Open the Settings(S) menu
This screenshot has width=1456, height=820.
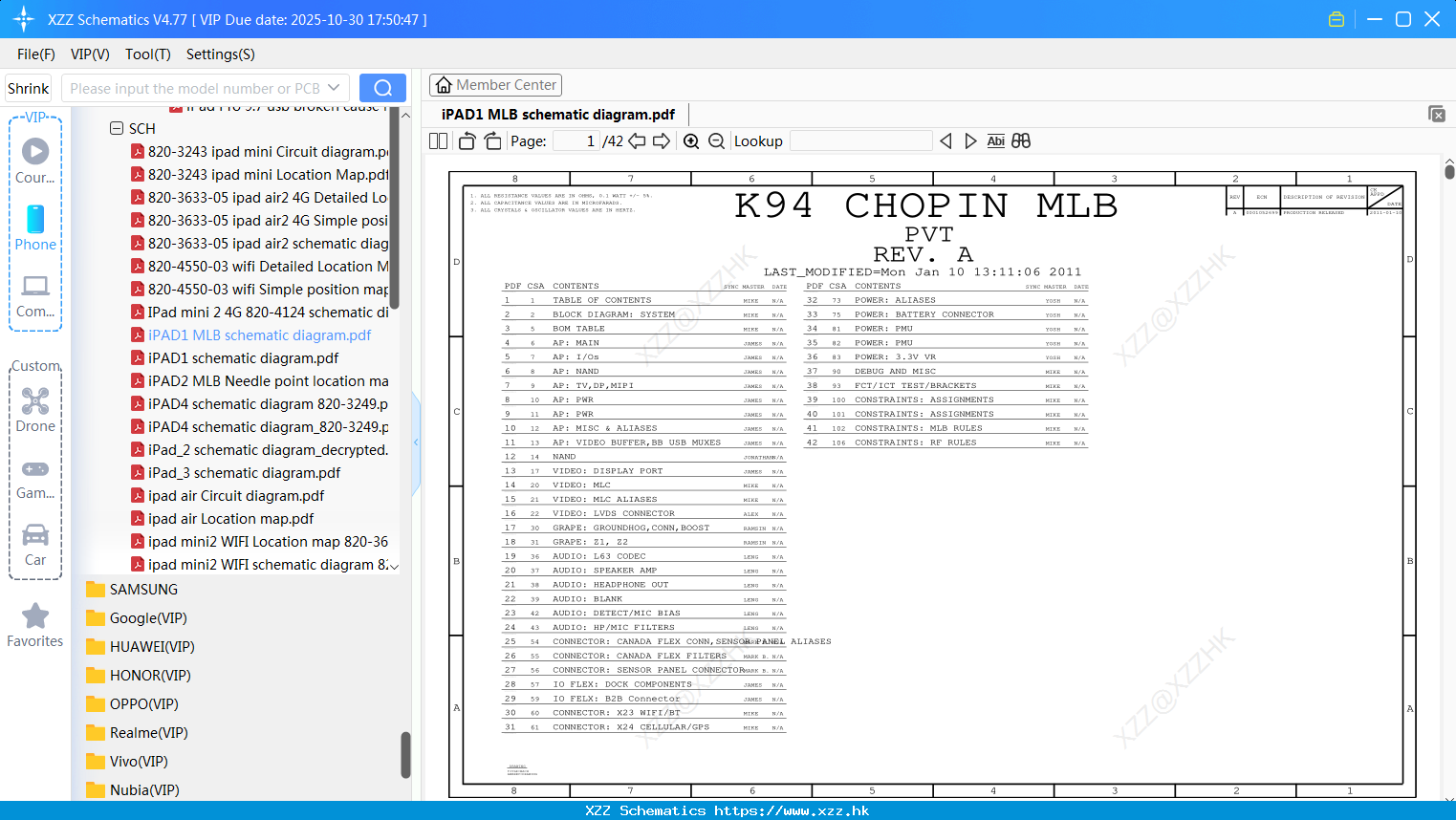(221, 54)
